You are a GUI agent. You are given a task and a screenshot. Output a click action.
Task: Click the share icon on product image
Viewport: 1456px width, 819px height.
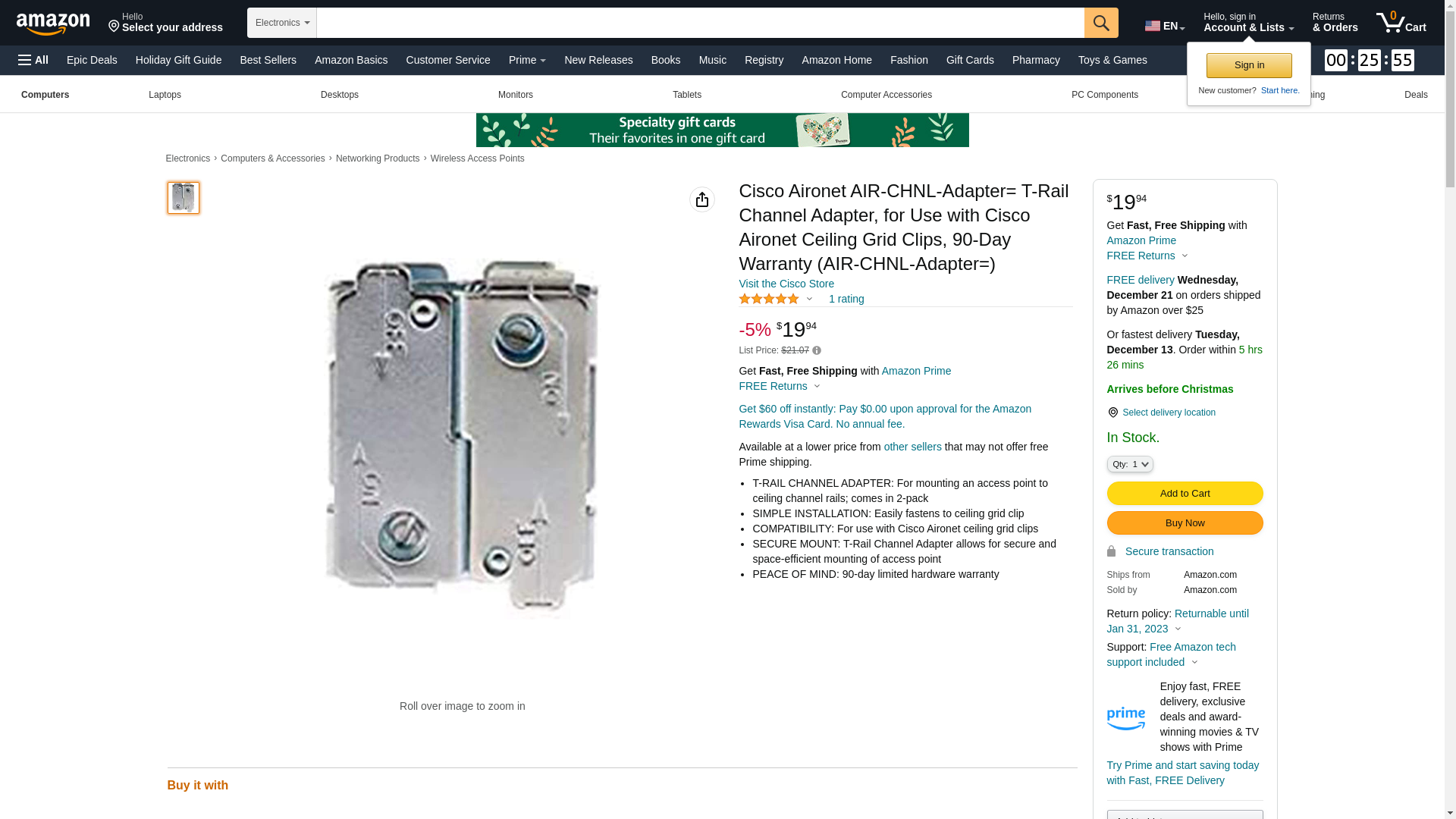pos(702,199)
